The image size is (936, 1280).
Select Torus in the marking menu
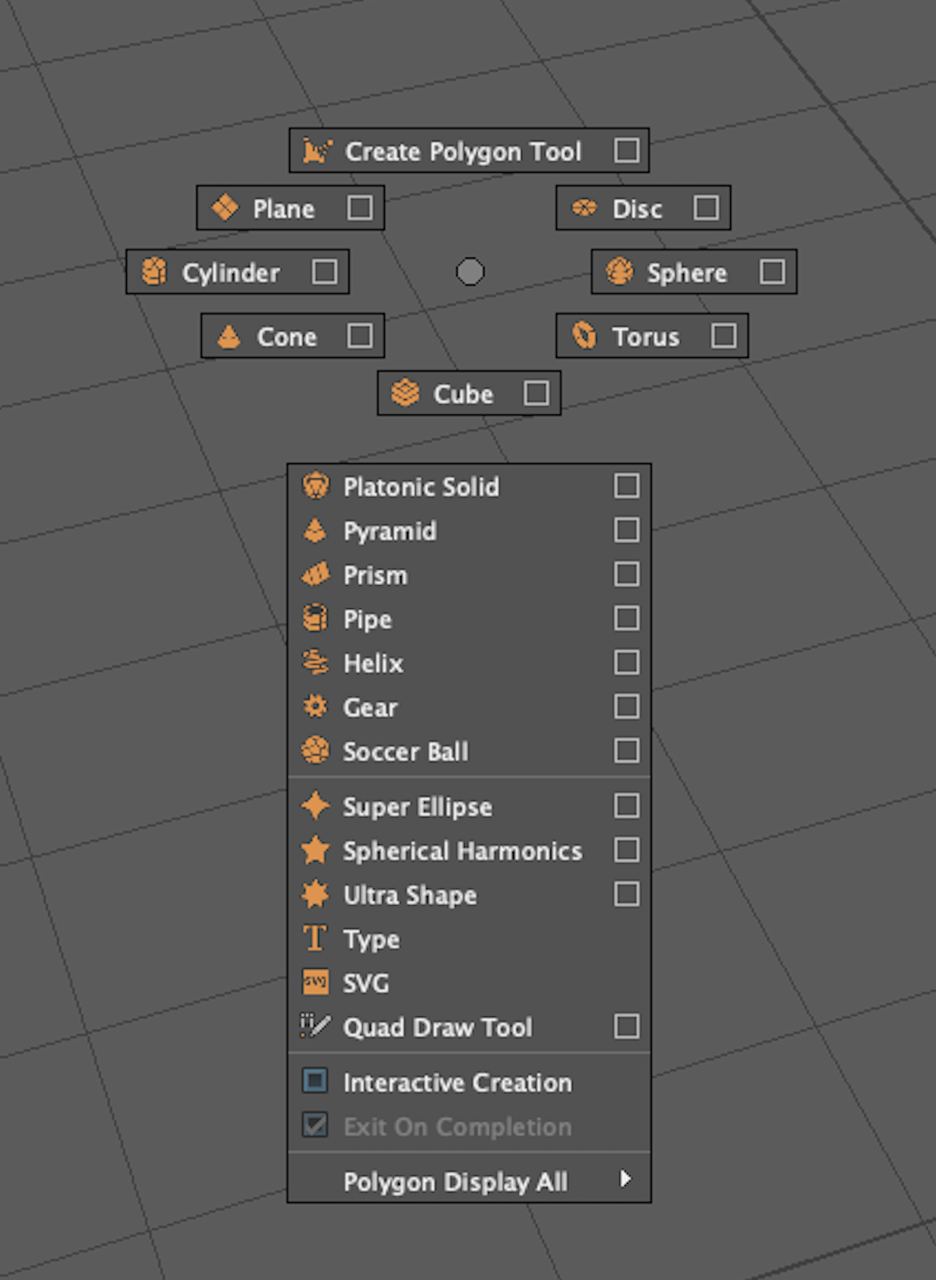[652, 335]
